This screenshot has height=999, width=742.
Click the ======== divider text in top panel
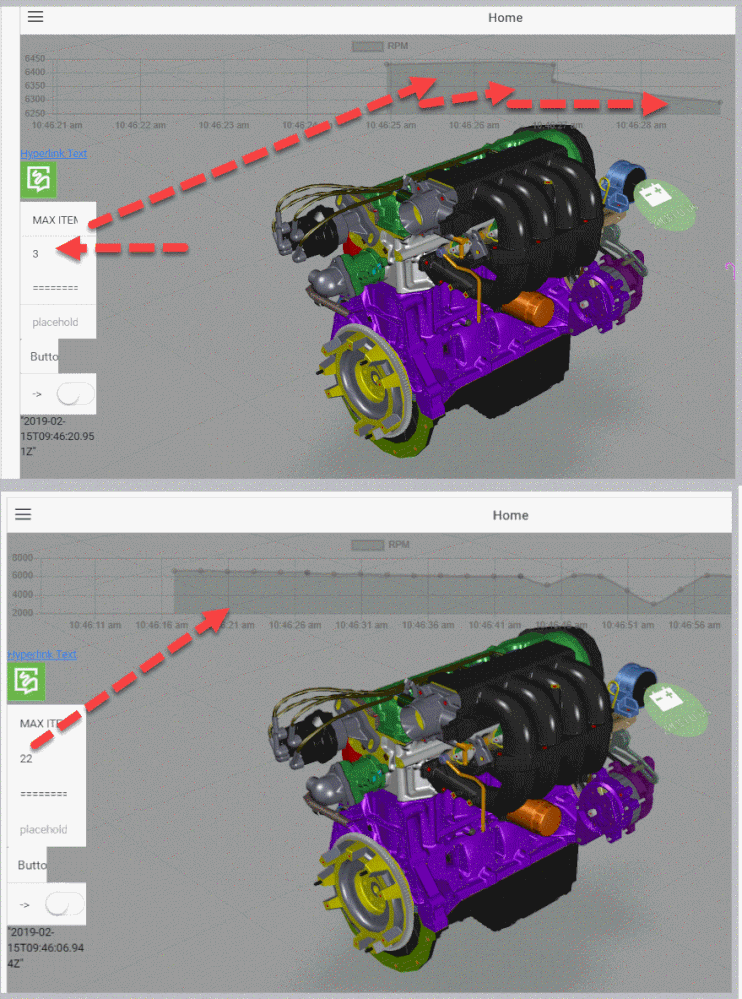tap(55, 288)
